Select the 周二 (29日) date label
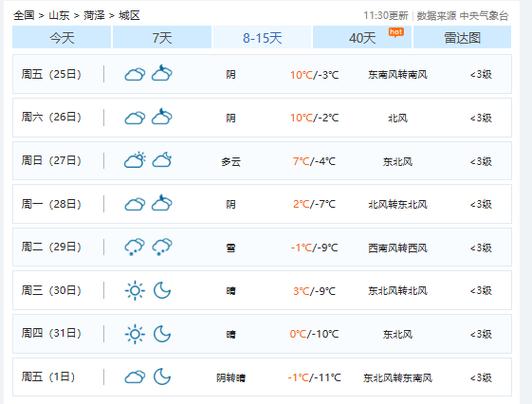The width and height of the screenshot is (532, 404). (52, 247)
